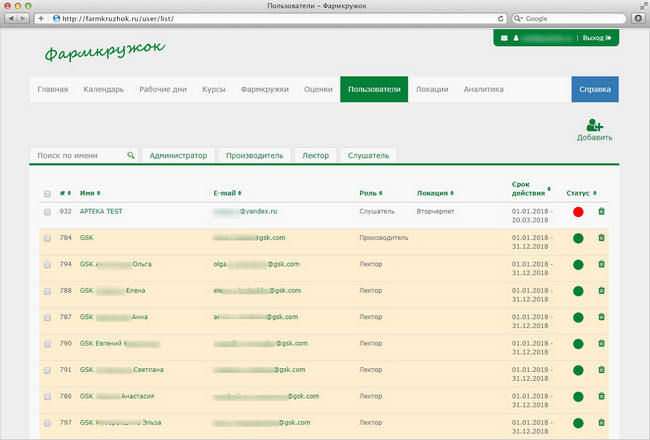Click green status dot in row 794
The image size is (650, 440).
coord(578,265)
